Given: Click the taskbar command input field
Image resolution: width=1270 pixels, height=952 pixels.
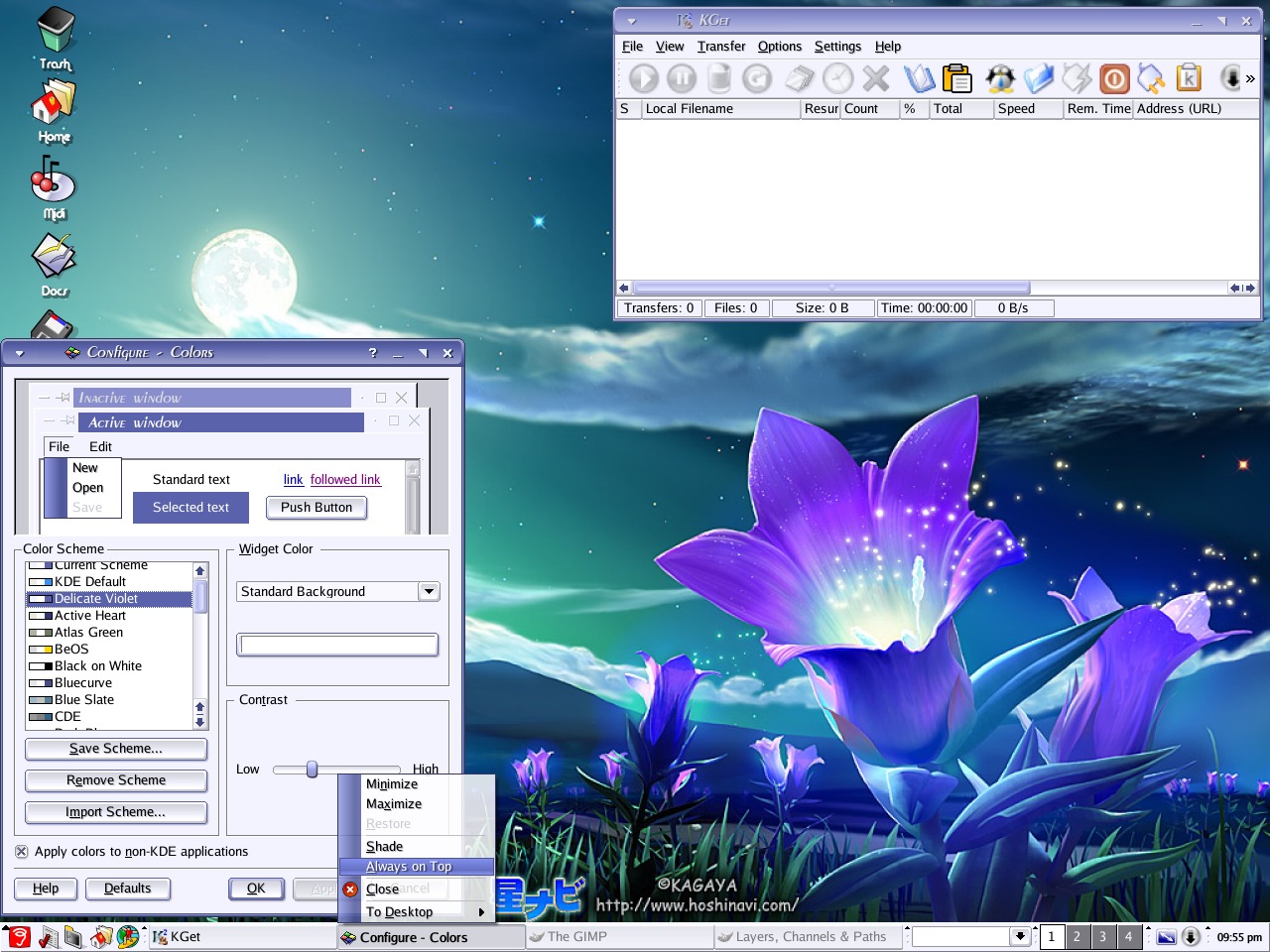Looking at the screenshot, I should (x=960, y=936).
